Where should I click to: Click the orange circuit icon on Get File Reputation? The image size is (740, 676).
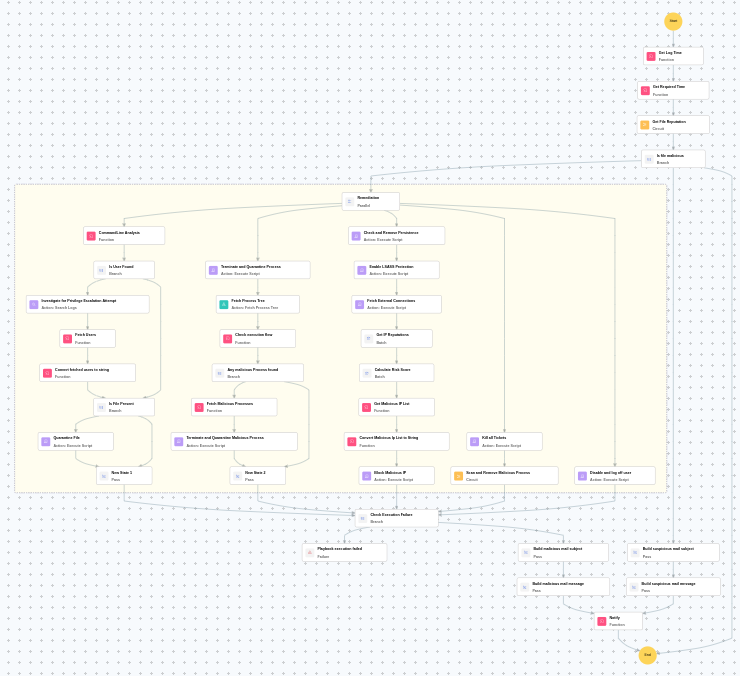point(645,125)
